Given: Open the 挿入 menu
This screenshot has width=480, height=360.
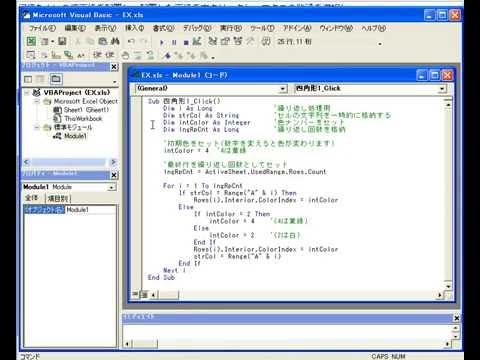Looking at the screenshot, I should point(135,28).
